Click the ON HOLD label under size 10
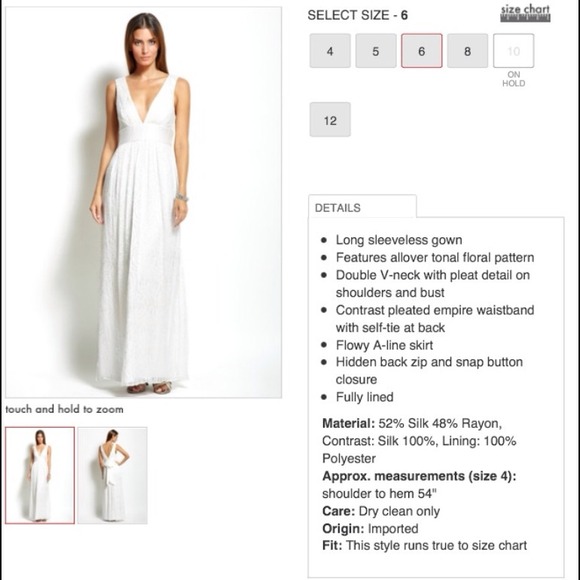Screen dimensions: 580x580 coord(513,79)
